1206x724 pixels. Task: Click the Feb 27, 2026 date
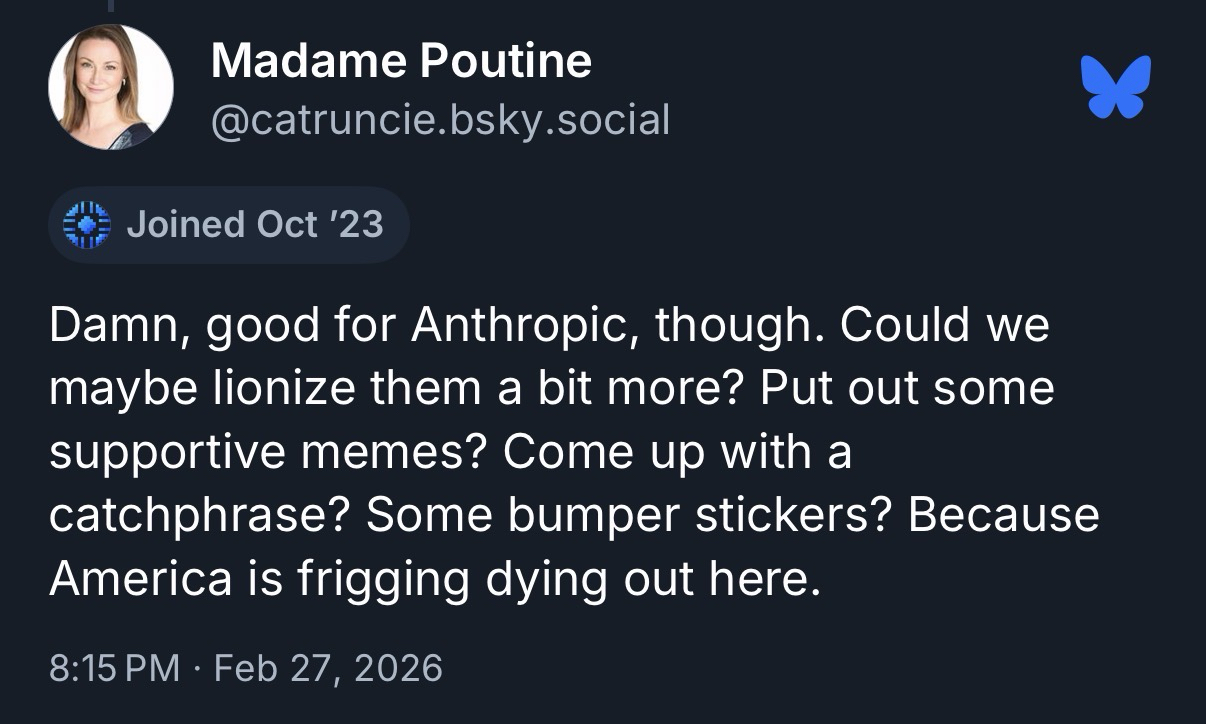[x=328, y=666]
